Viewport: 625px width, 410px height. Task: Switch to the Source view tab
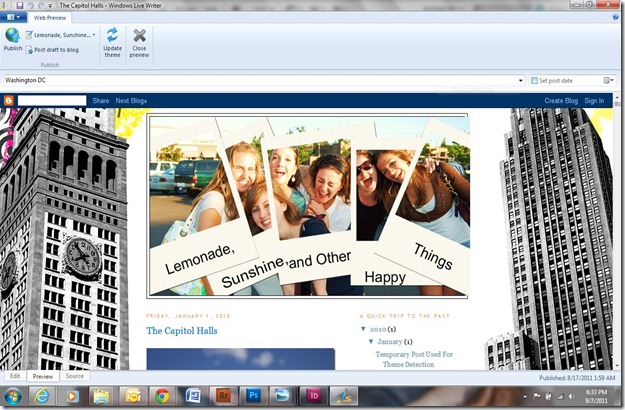point(75,376)
